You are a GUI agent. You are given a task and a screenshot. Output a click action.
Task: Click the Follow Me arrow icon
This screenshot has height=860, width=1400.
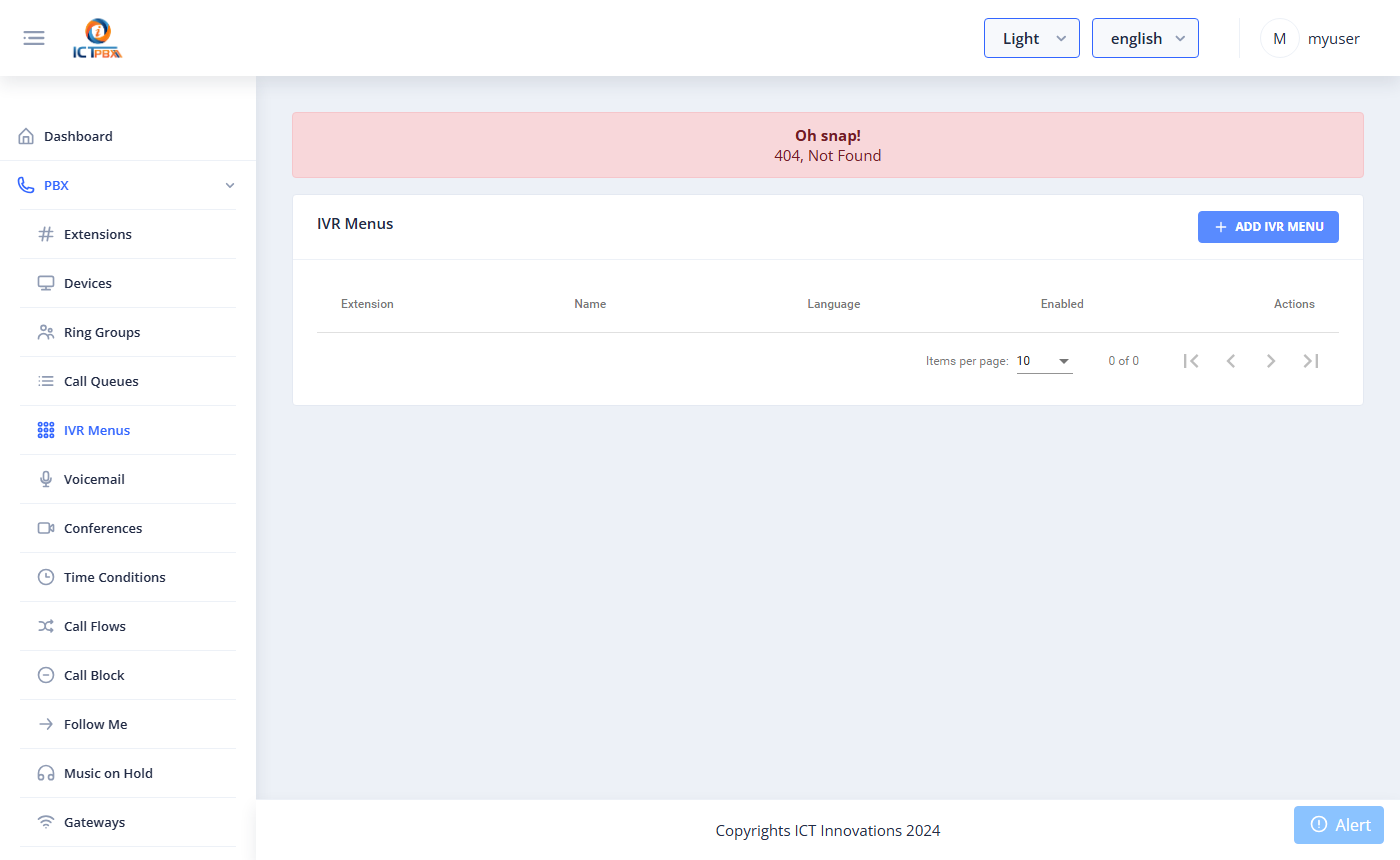(46, 724)
